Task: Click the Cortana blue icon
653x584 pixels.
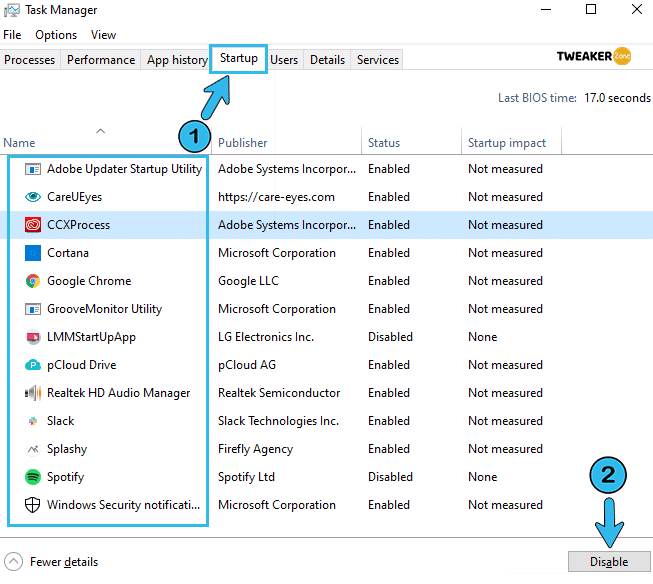Action: point(32,253)
